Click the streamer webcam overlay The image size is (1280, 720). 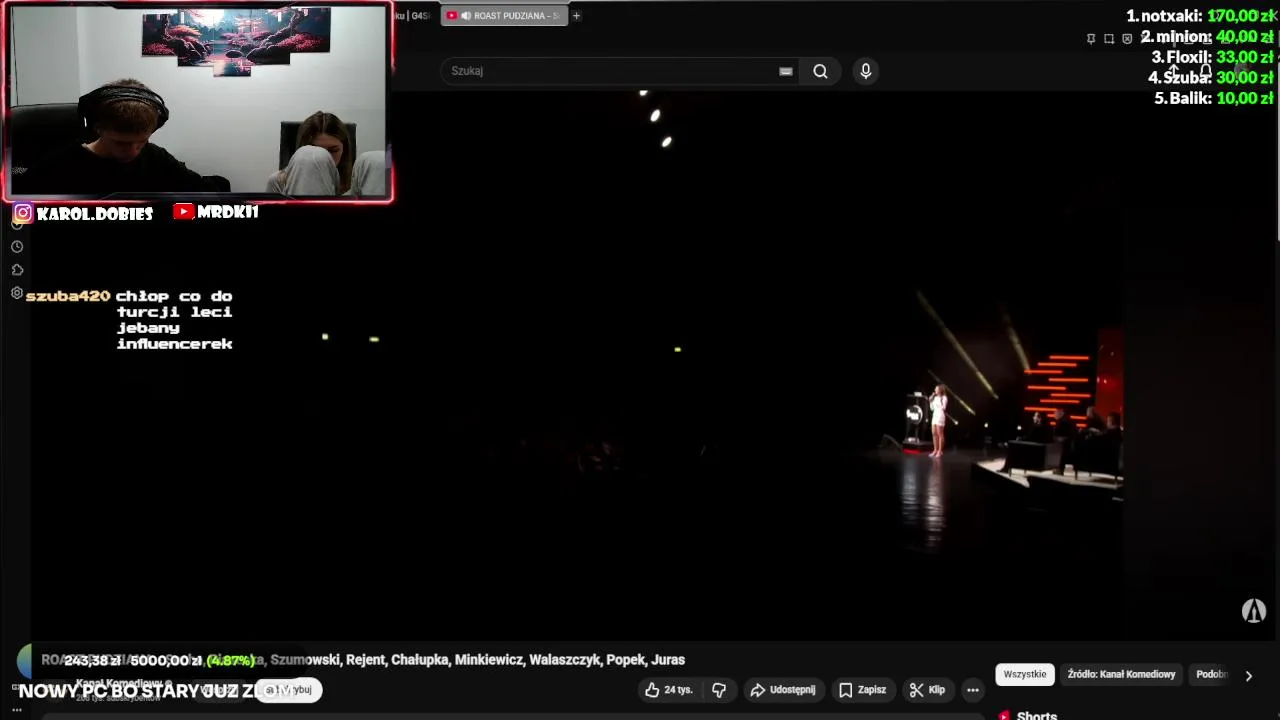click(x=199, y=101)
